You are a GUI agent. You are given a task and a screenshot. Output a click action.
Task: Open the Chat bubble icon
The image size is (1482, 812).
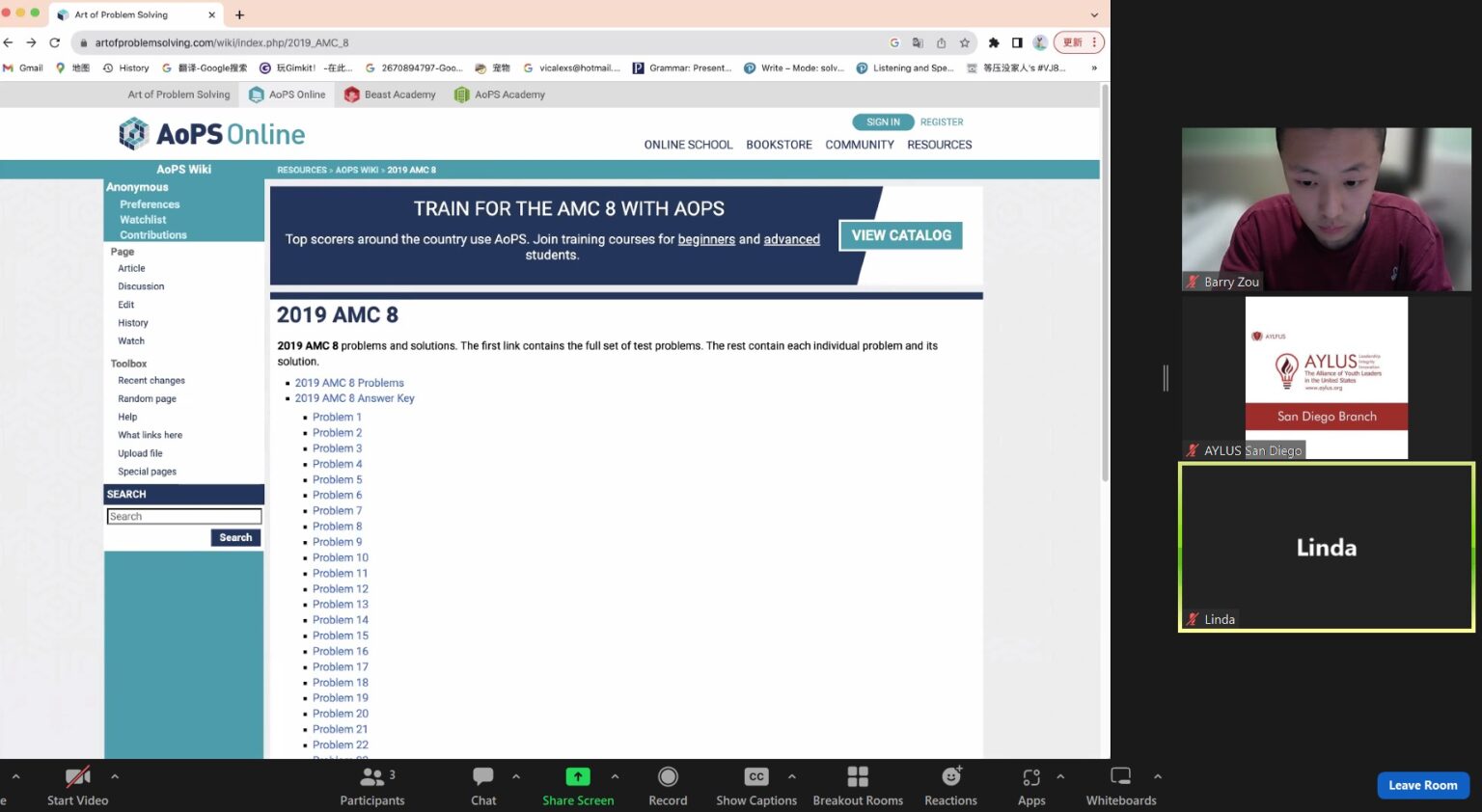[x=483, y=776]
